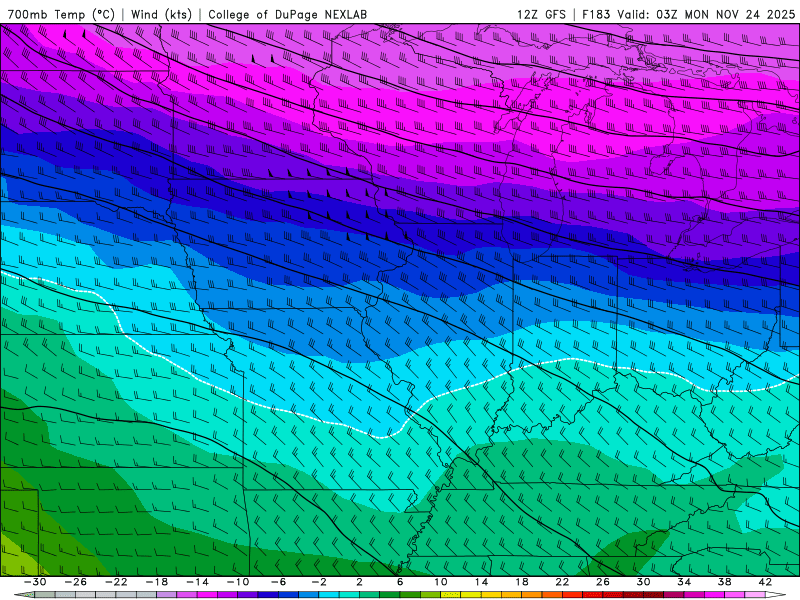800x600 pixels.
Task: Pick the dark blue swatch right of -8 tick
Action: [x=268, y=595]
